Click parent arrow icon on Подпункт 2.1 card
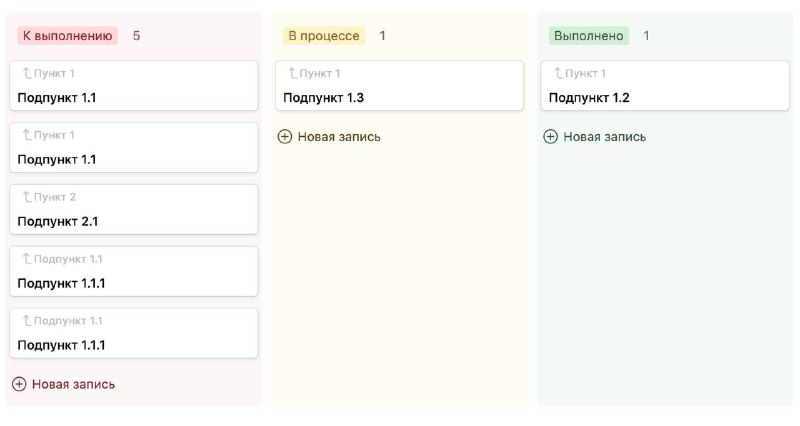The width and height of the screenshot is (800, 426). (x=27, y=197)
